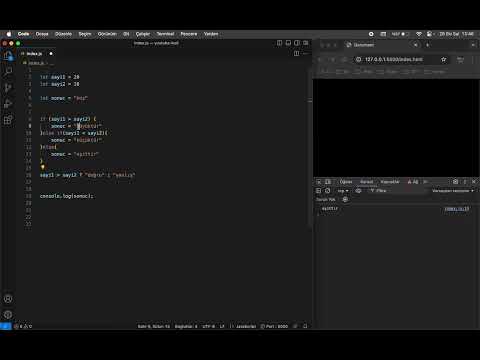Expand the DevTools more tabs chevron

pos(425,182)
